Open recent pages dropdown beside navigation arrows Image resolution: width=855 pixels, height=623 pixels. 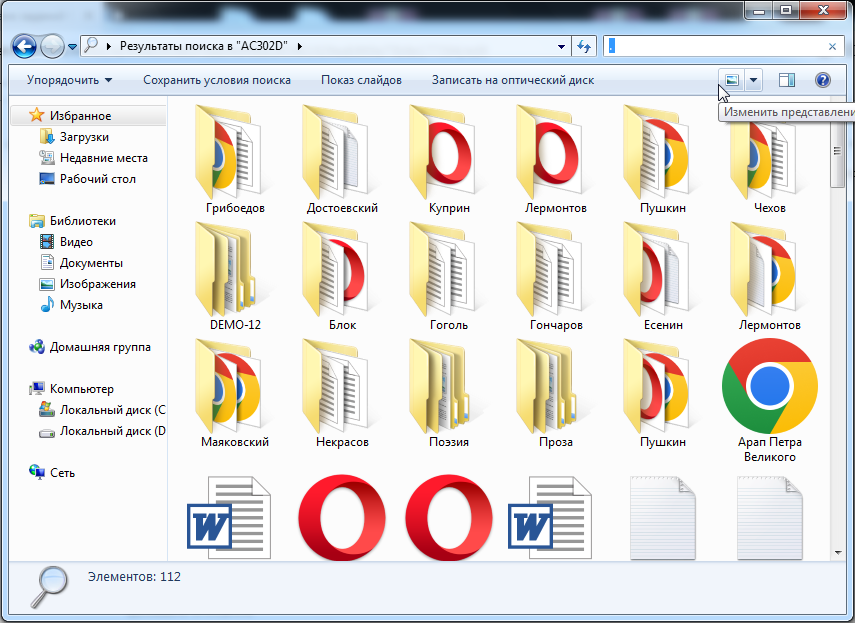pos(72,47)
